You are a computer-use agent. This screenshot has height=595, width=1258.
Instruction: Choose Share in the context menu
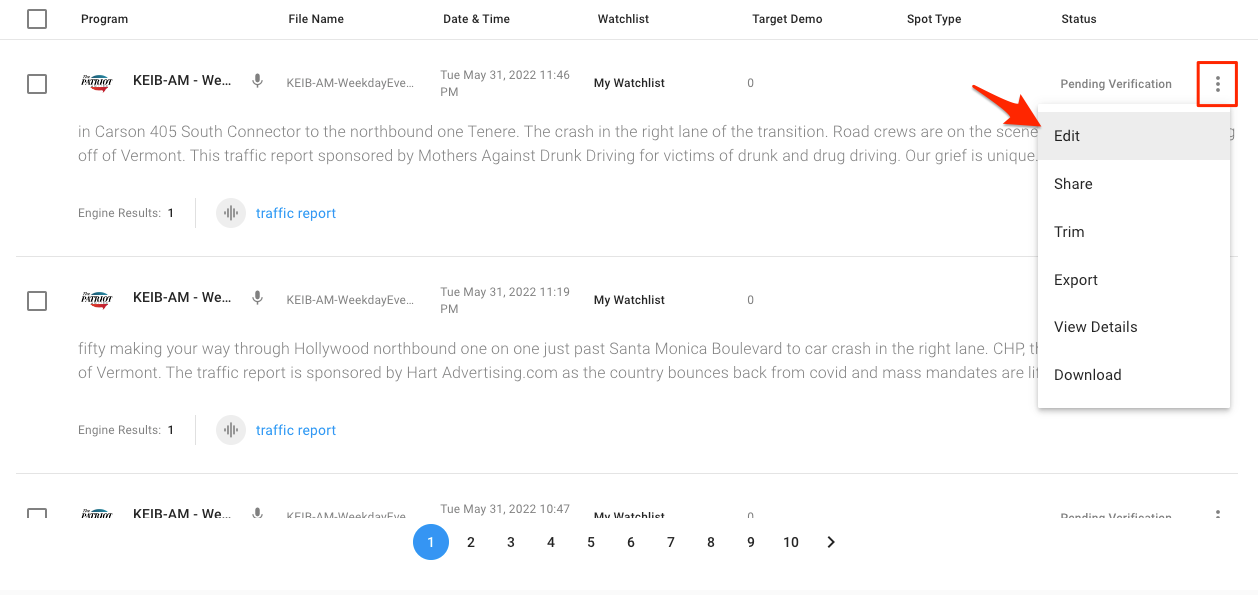tap(1073, 184)
